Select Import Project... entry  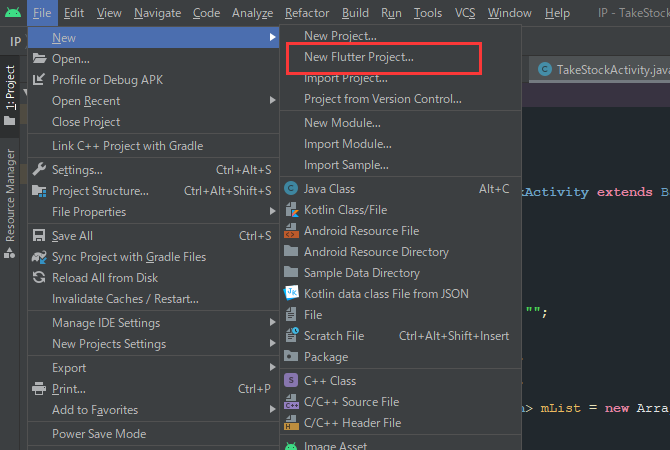pos(401,78)
